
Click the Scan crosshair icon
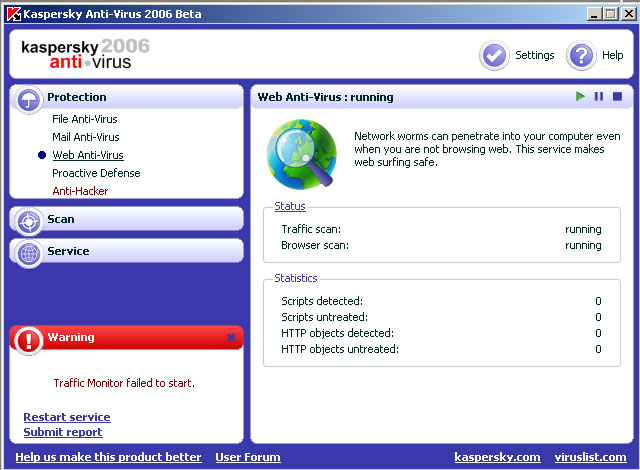click(x=29, y=222)
